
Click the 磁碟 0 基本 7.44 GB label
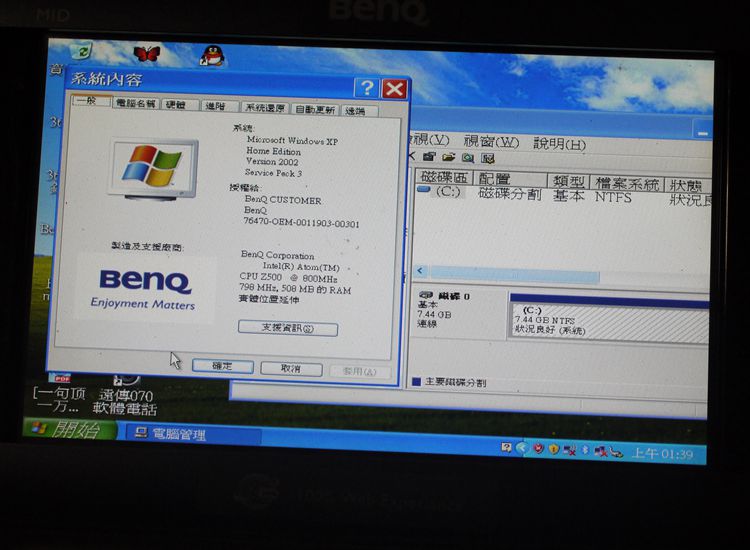(x=458, y=312)
